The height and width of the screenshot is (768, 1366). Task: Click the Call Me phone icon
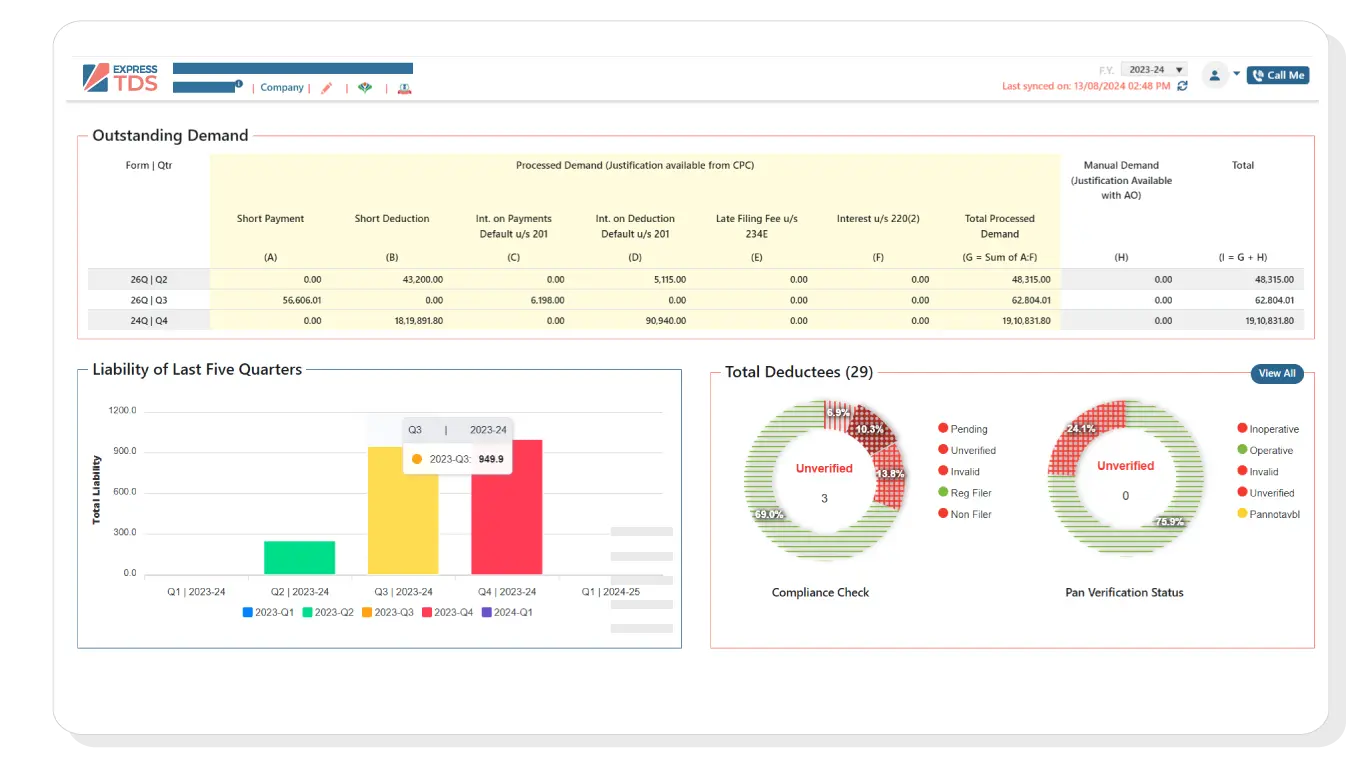click(1257, 75)
